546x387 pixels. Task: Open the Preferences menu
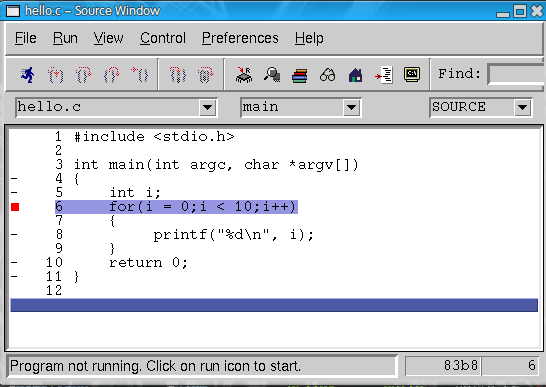pyautogui.click(x=240, y=38)
